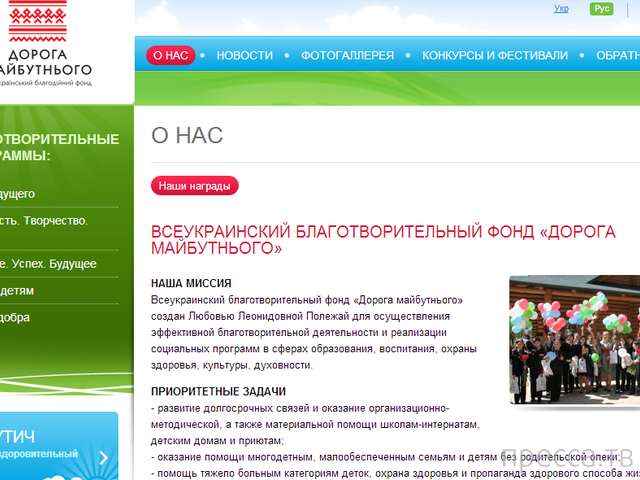
Task: Open the balloon event photo thumbnail
Action: coord(574,339)
